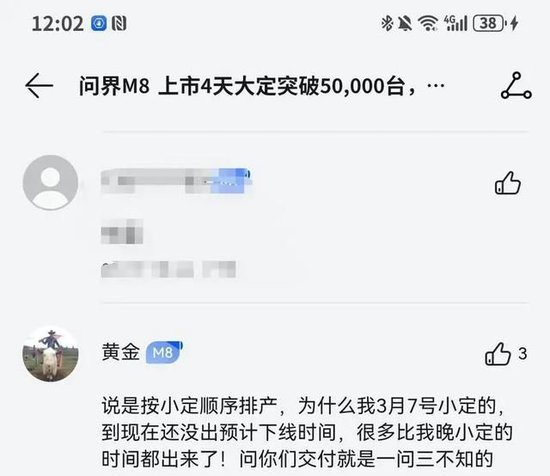Like the first blurred comment

pos(508,183)
